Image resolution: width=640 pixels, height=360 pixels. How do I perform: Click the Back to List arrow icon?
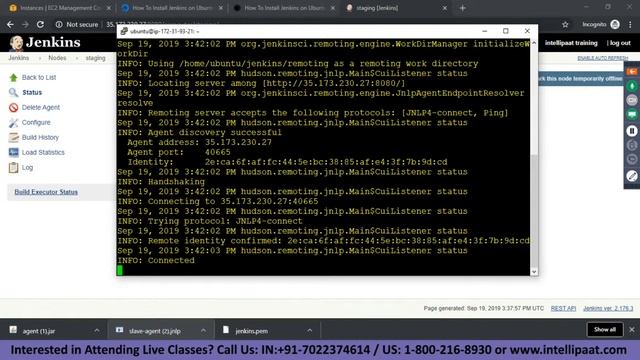13,77
